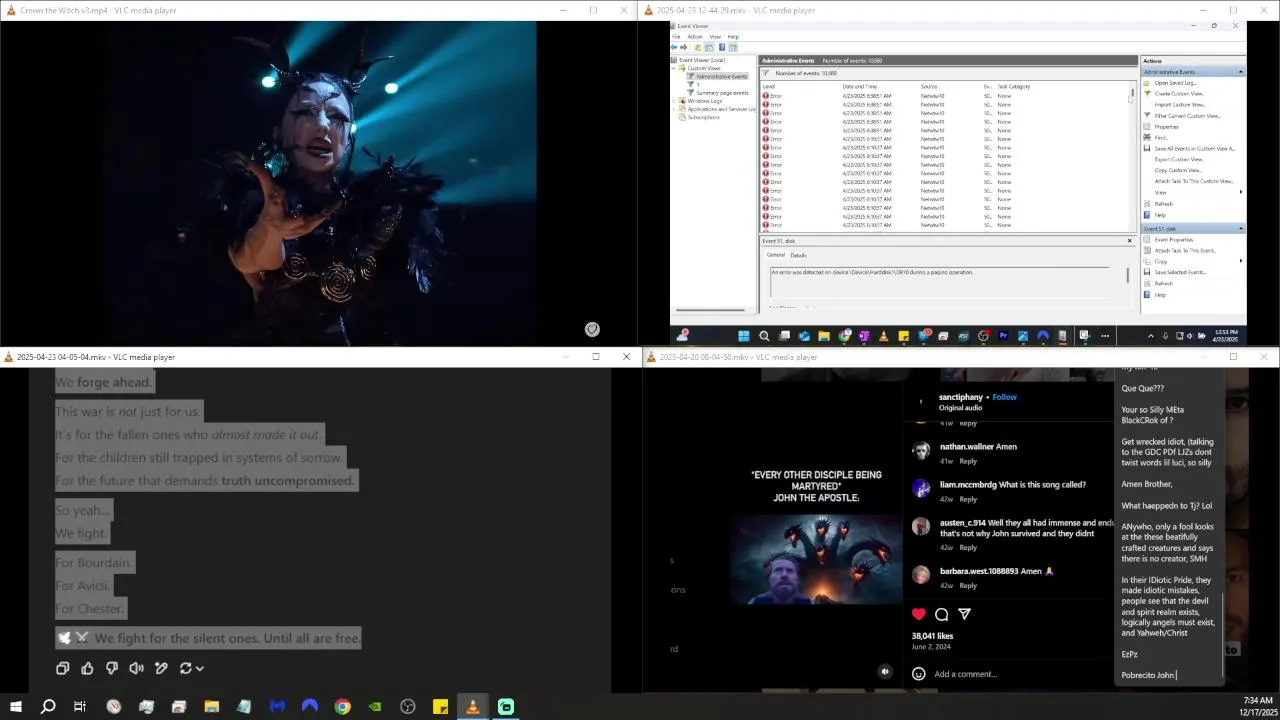The width and height of the screenshot is (1280, 720).
Task: Click Save Selected Events action
Action: [1180, 272]
